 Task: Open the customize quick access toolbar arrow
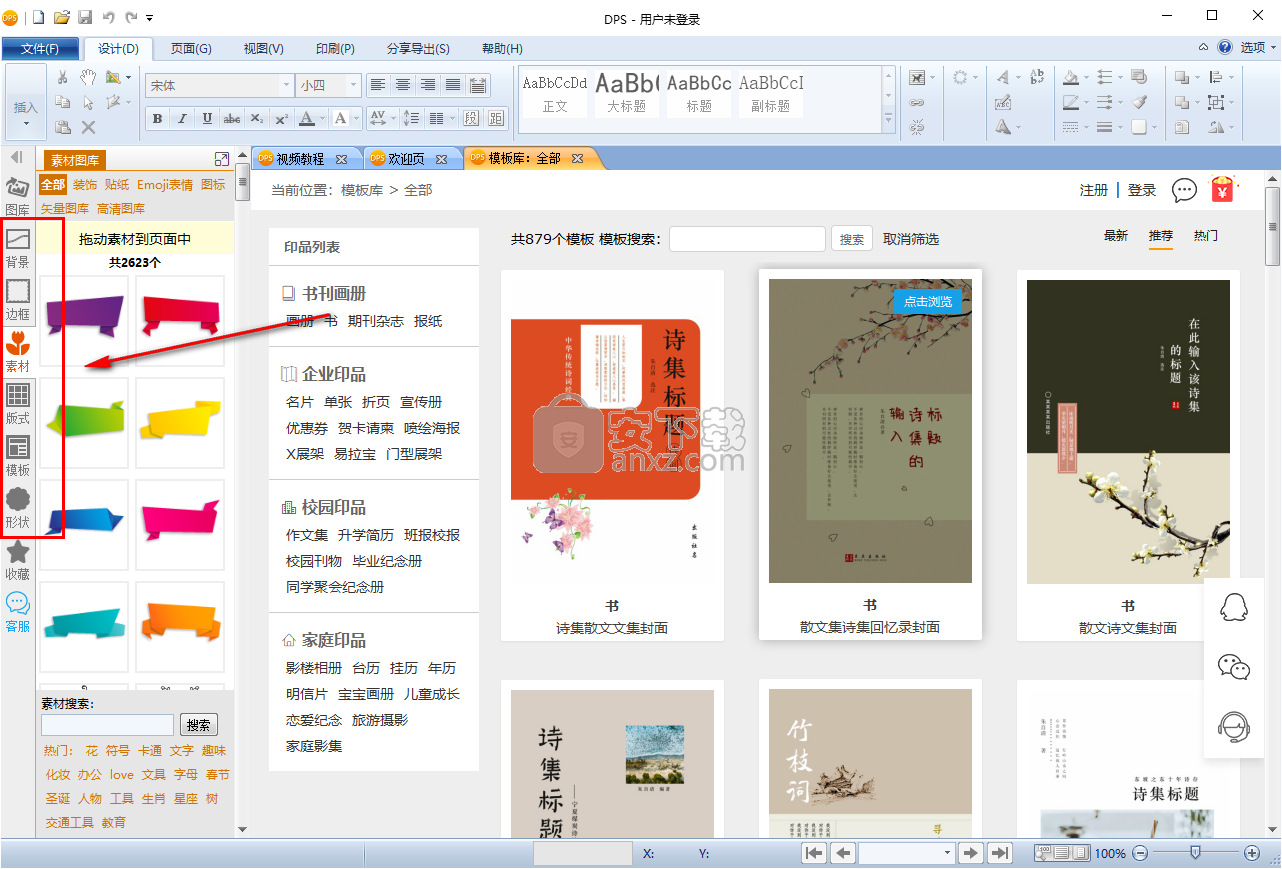(x=150, y=18)
